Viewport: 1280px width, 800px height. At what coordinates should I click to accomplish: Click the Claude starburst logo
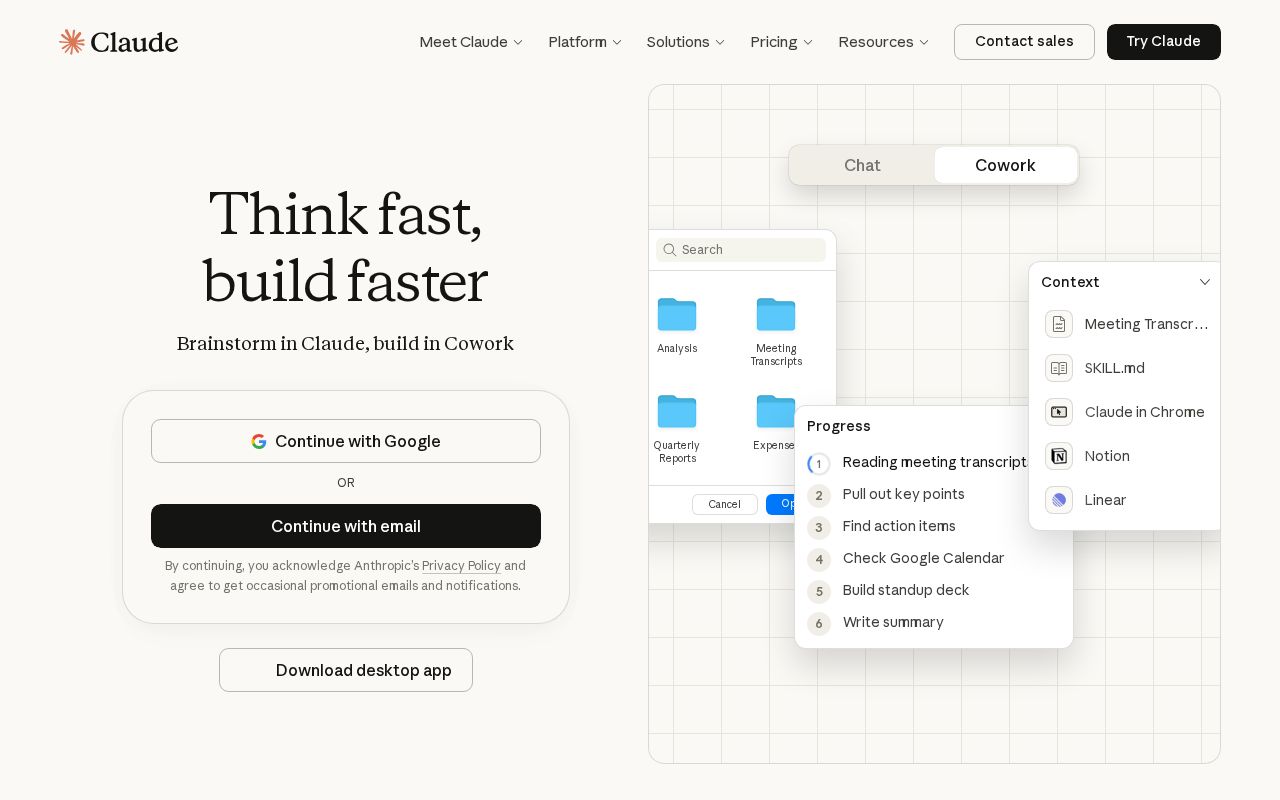tap(72, 42)
